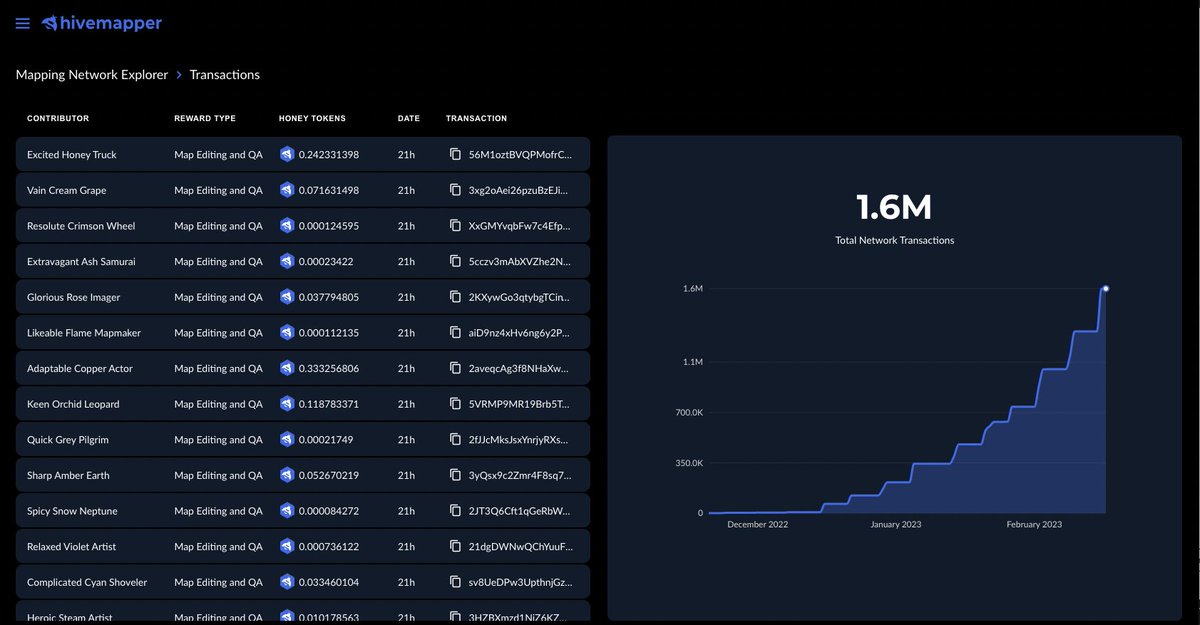
Task: Click HONEY token icon for Quick Grey Pilgrim
Action: pos(285,439)
